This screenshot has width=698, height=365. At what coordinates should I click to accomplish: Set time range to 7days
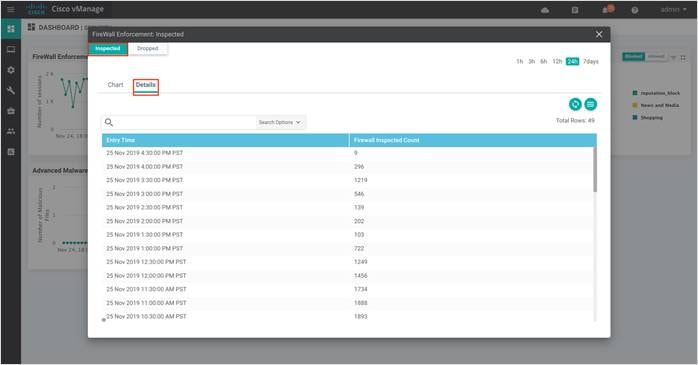pos(591,61)
